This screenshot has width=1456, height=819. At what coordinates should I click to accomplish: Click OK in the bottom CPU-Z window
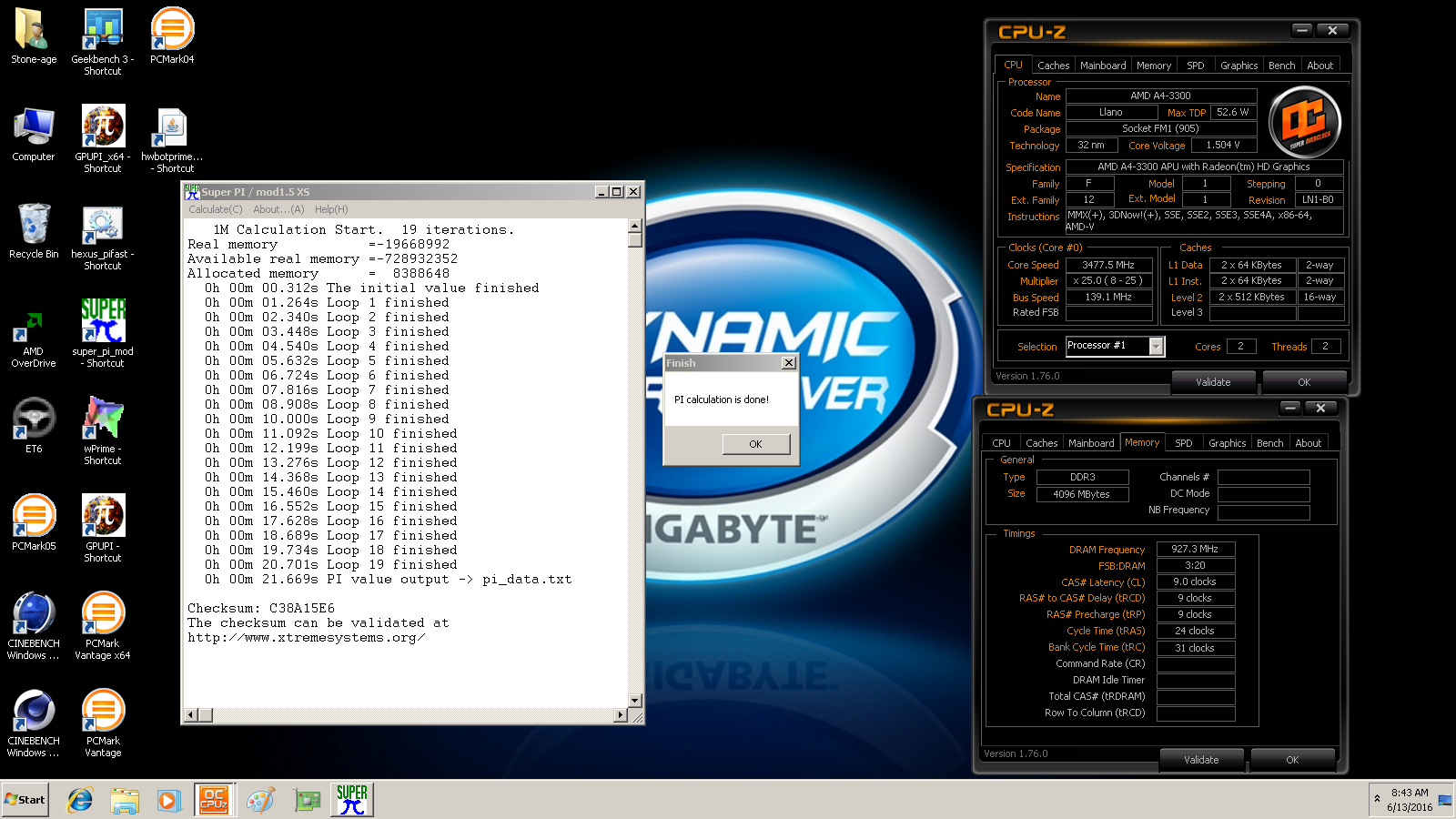tap(1292, 760)
